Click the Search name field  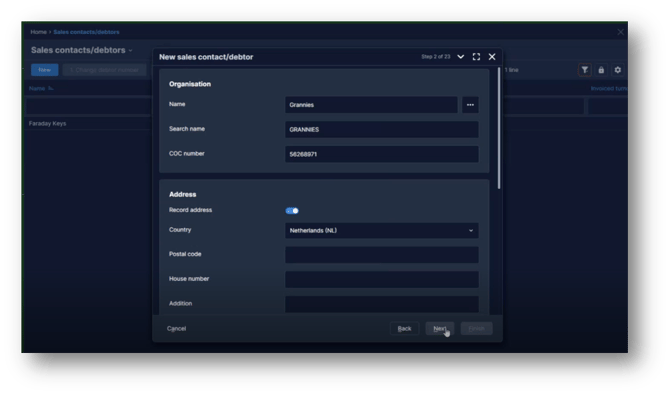coord(382,130)
